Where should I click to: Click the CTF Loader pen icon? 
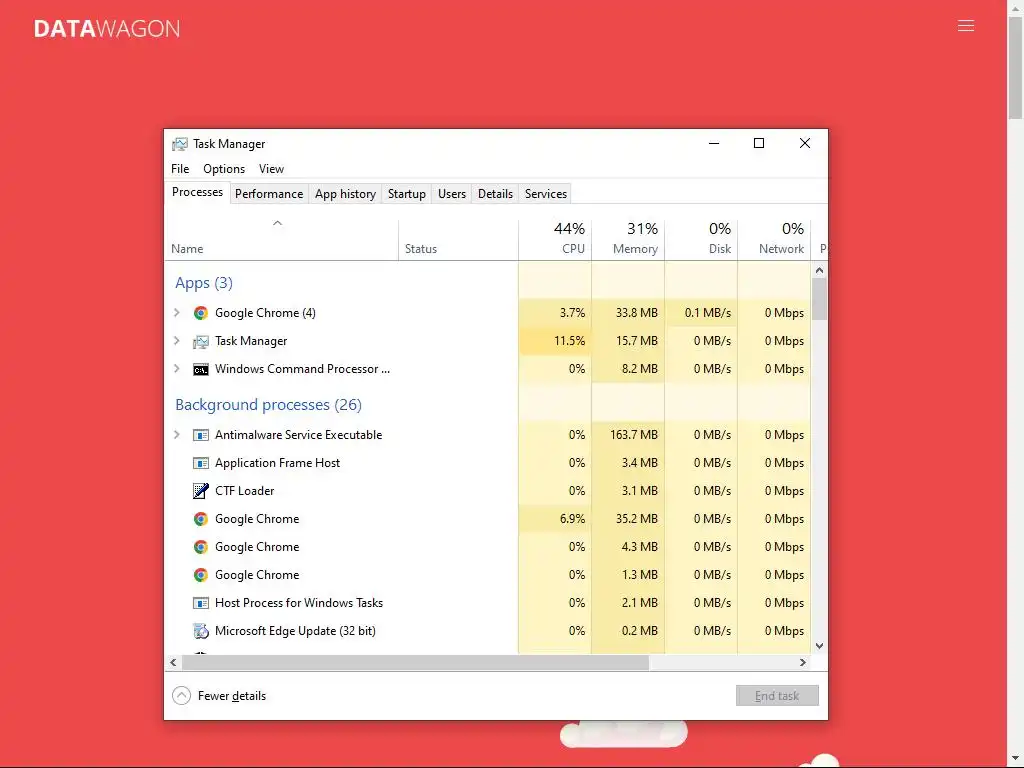tap(200, 490)
